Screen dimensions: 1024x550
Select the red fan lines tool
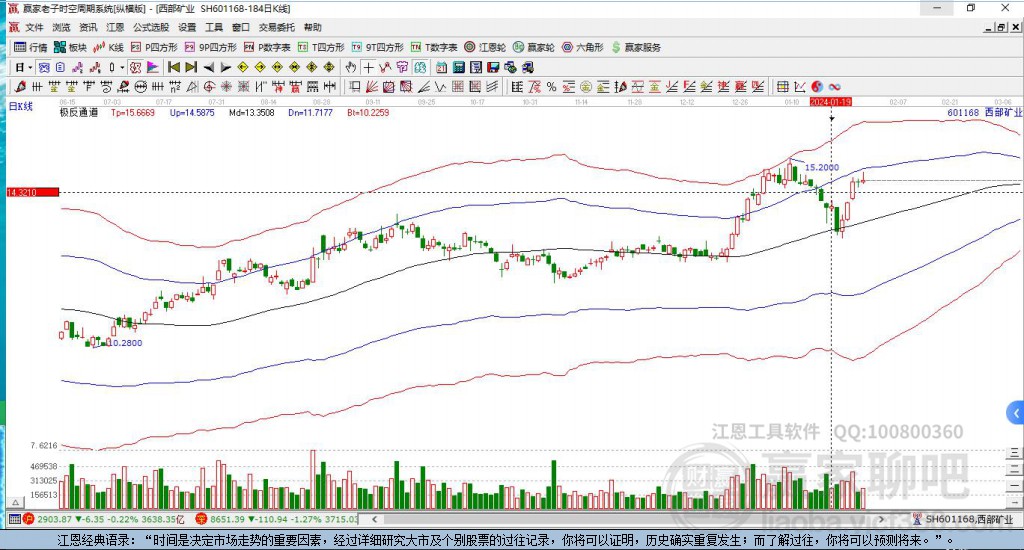coord(372,86)
